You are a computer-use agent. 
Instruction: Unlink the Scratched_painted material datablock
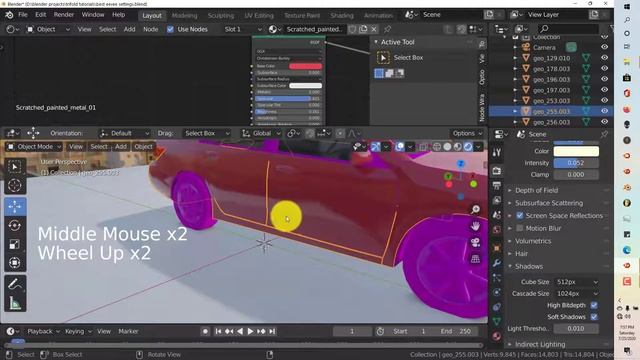373,29
